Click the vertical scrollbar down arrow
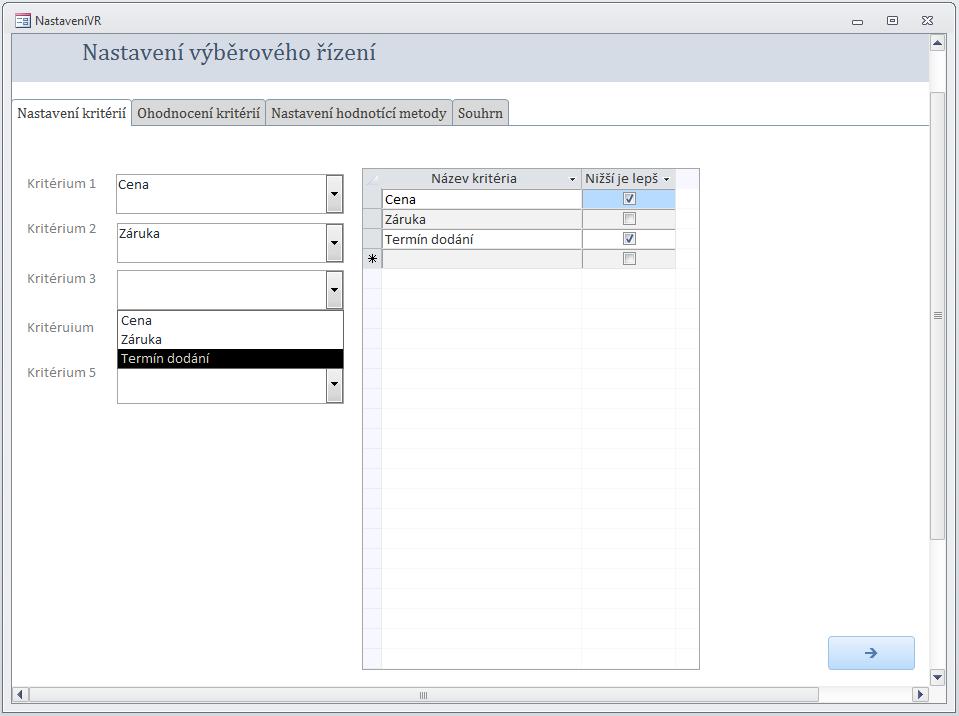 pos(938,677)
